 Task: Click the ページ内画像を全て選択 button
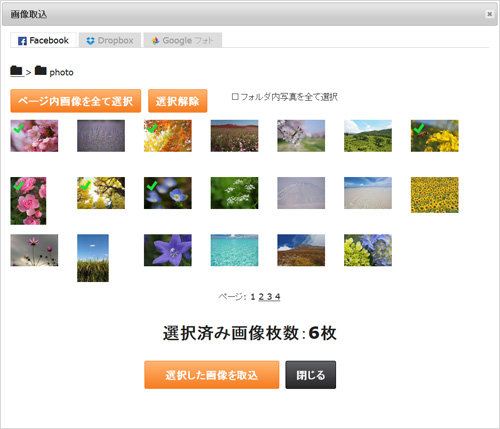point(76,101)
